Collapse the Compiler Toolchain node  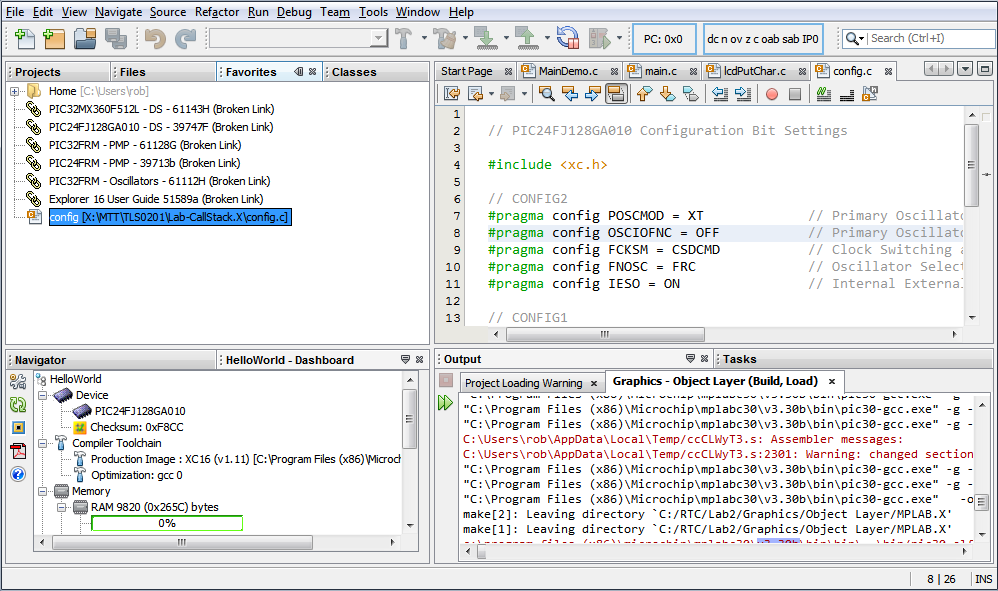[43, 443]
